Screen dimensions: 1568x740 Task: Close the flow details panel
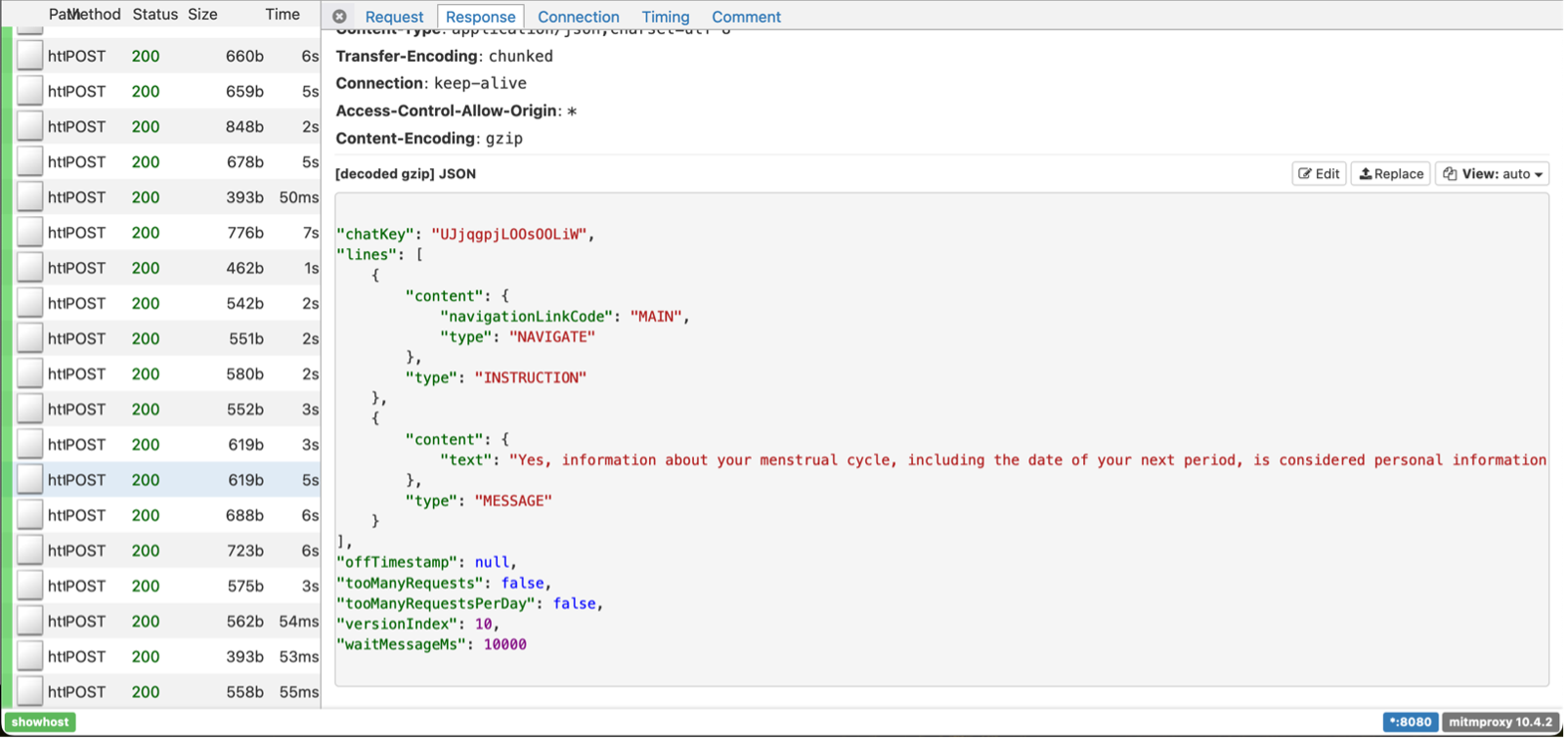[x=339, y=17]
